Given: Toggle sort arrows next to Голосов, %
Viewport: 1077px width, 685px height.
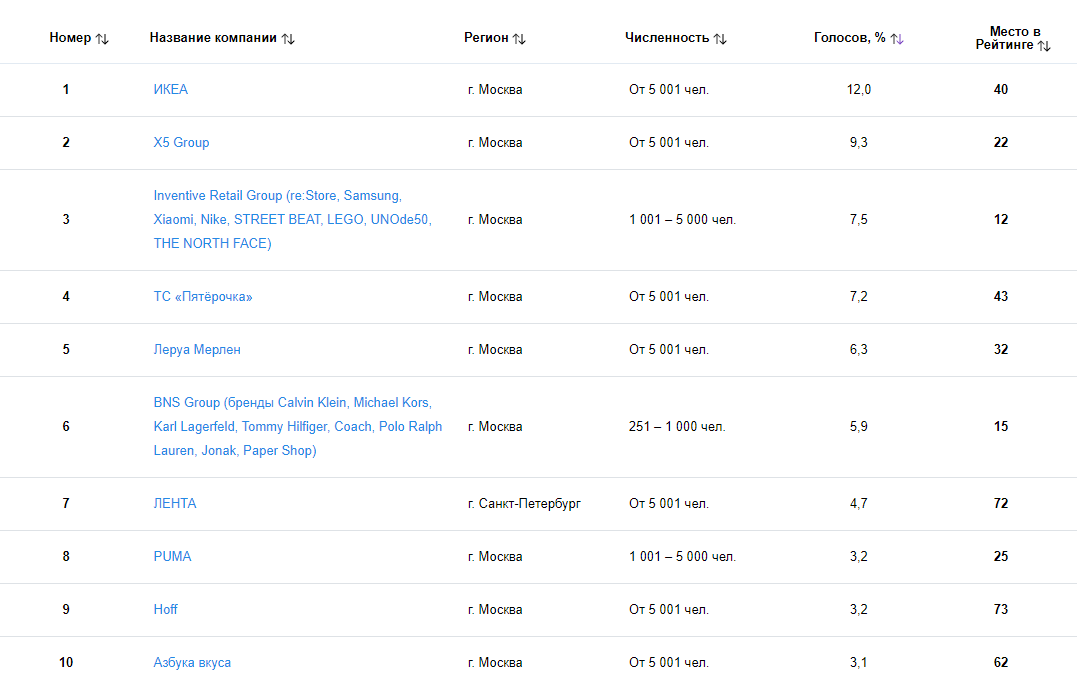Looking at the screenshot, I should pos(896,39).
